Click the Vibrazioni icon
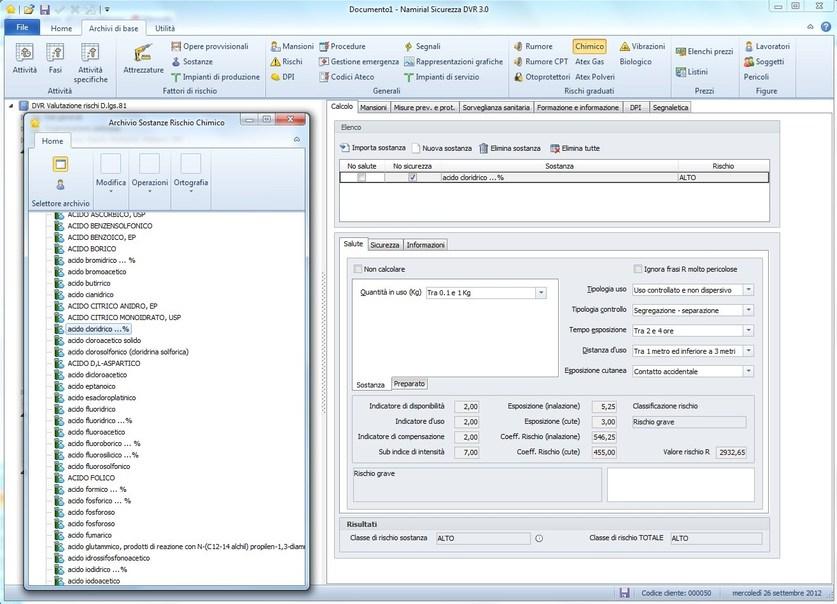837x604 pixels. click(x=625, y=46)
